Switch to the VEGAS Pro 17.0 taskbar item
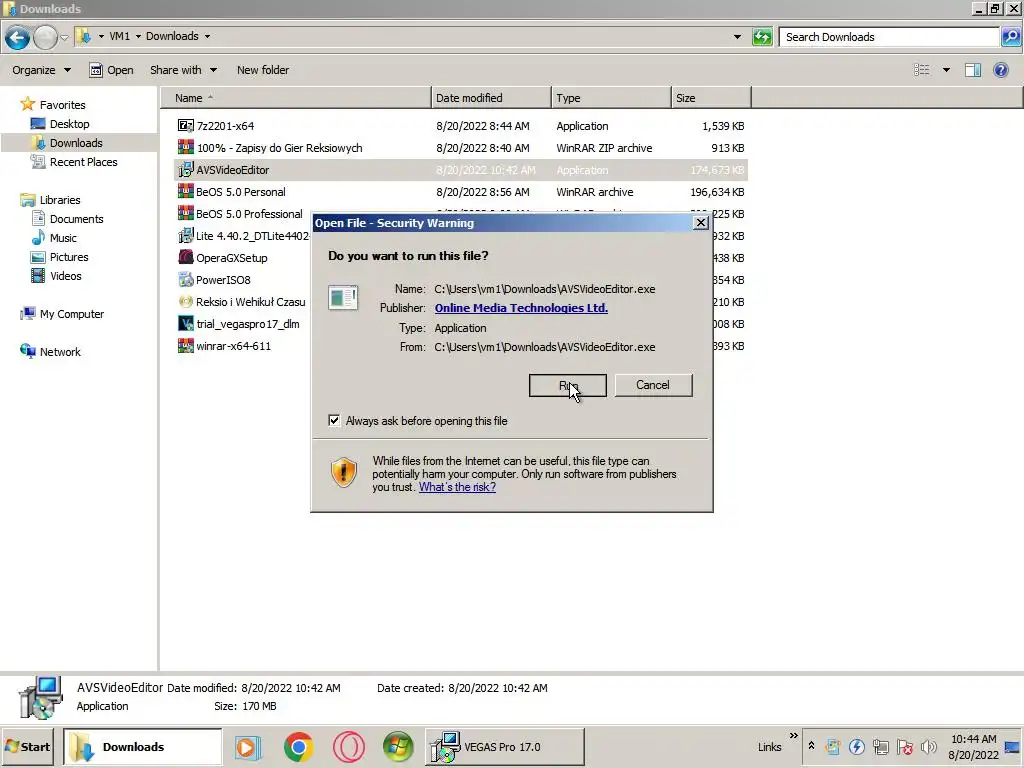The height and width of the screenshot is (768, 1024). pyautogui.click(x=504, y=746)
